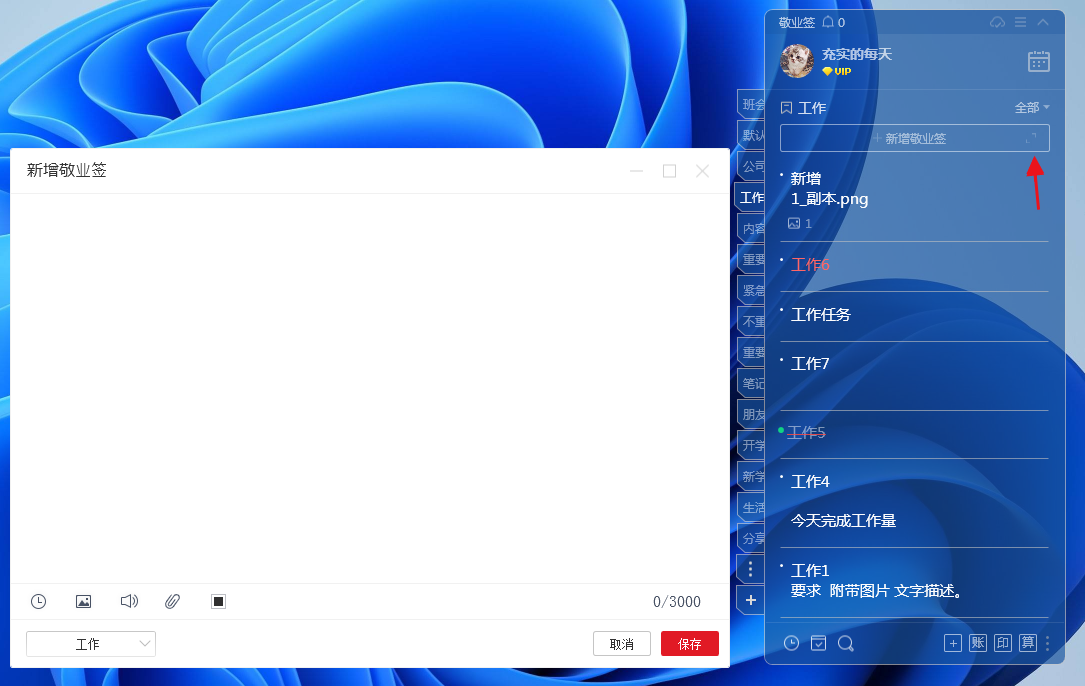Collapse the panel with the up chevron
Screen dimensions: 1085x686
[1043, 22]
